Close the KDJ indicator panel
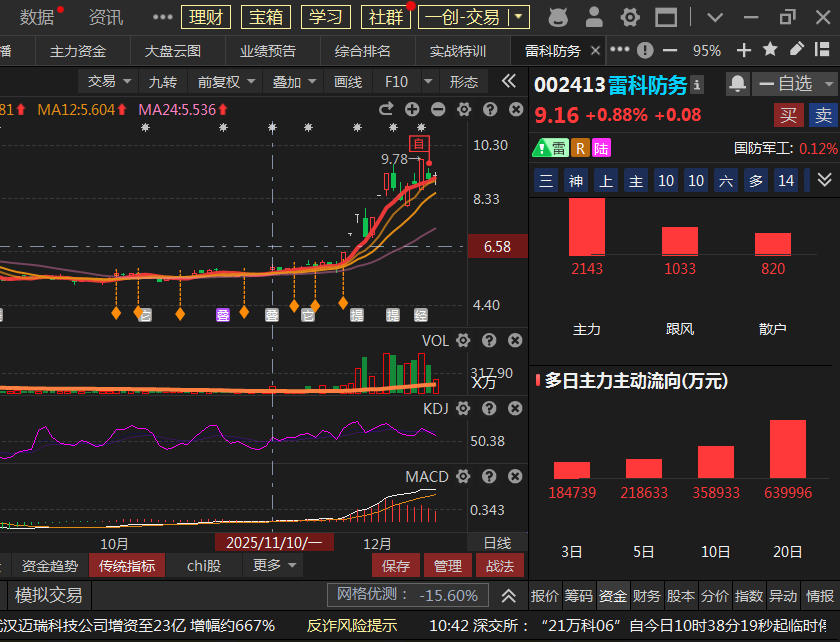Screen dimensions: 840x642 click(x=515, y=408)
